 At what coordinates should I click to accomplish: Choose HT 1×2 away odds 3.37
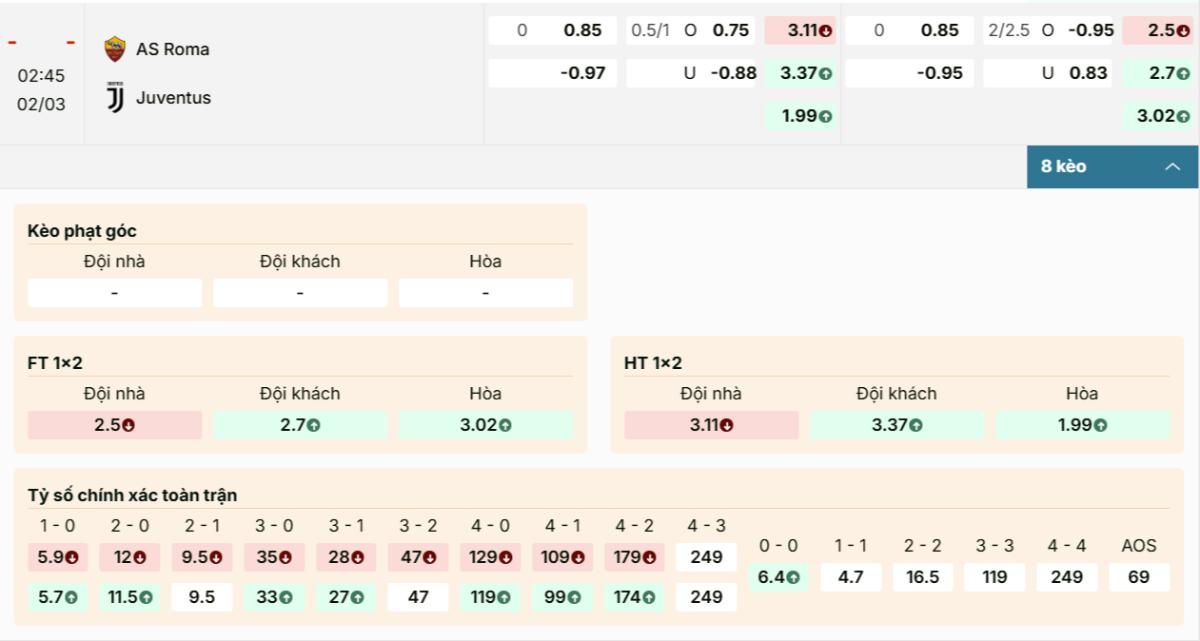pos(896,425)
